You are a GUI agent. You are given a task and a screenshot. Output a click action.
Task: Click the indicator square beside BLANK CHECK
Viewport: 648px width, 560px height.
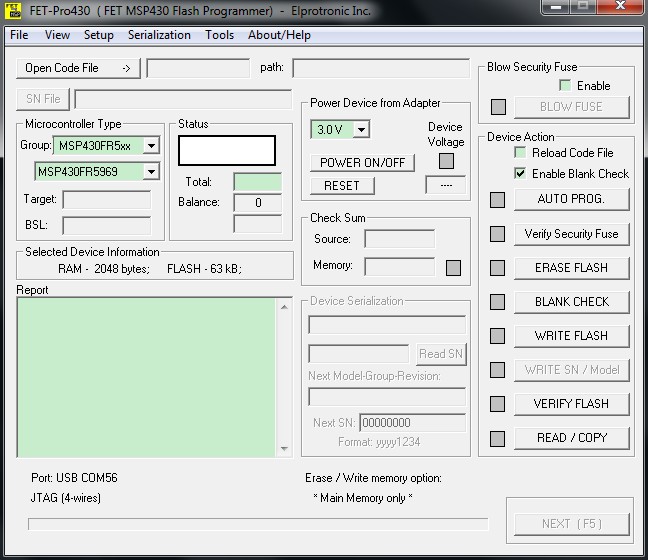[x=497, y=302]
